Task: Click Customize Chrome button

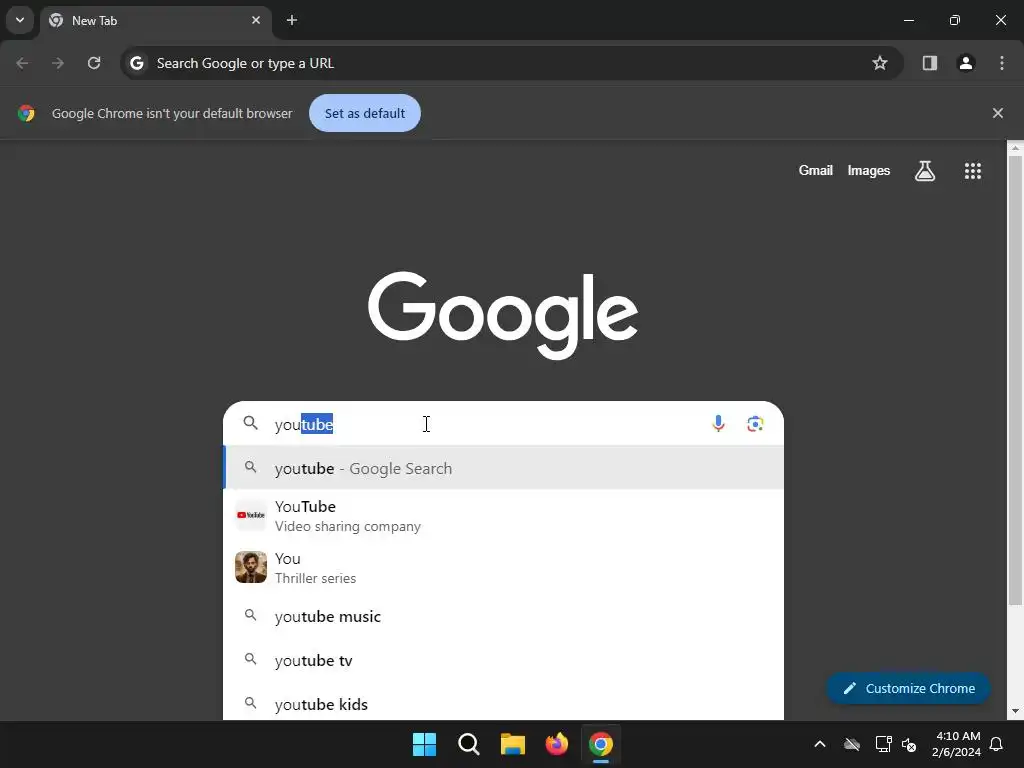Action: coord(908,688)
